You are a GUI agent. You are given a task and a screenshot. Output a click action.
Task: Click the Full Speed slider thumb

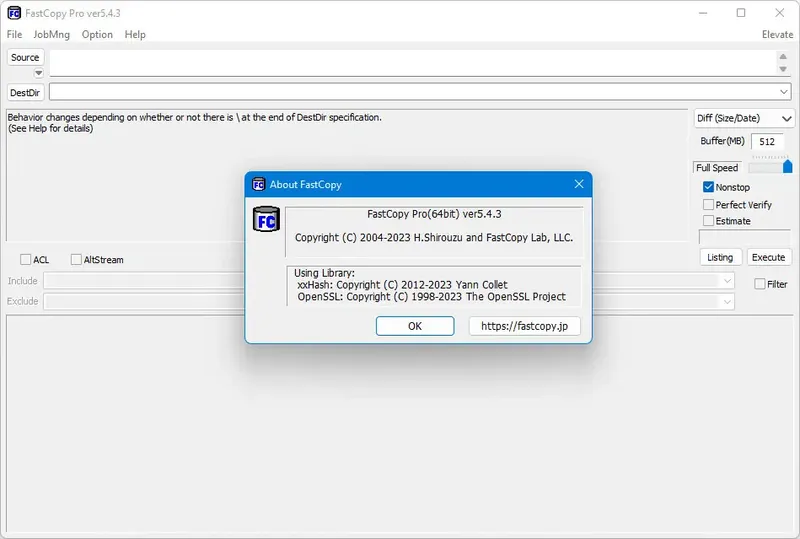coord(788,166)
